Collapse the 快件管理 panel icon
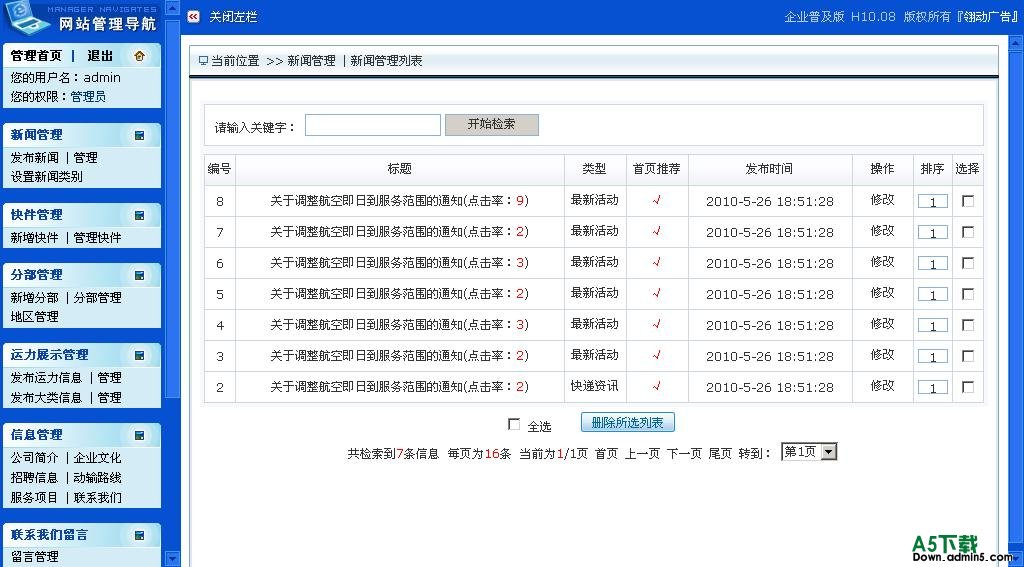This screenshot has width=1024, height=567. [x=140, y=215]
